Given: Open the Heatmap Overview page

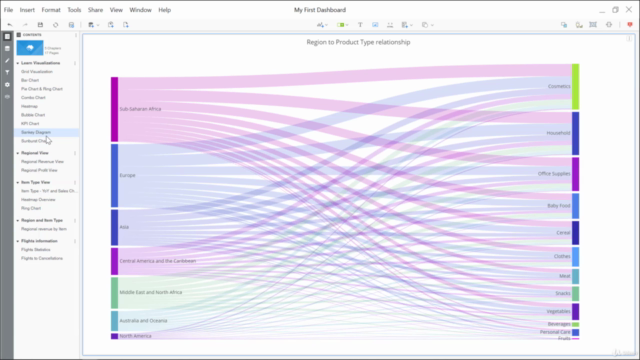Looking at the screenshot, I should [38, 200].
